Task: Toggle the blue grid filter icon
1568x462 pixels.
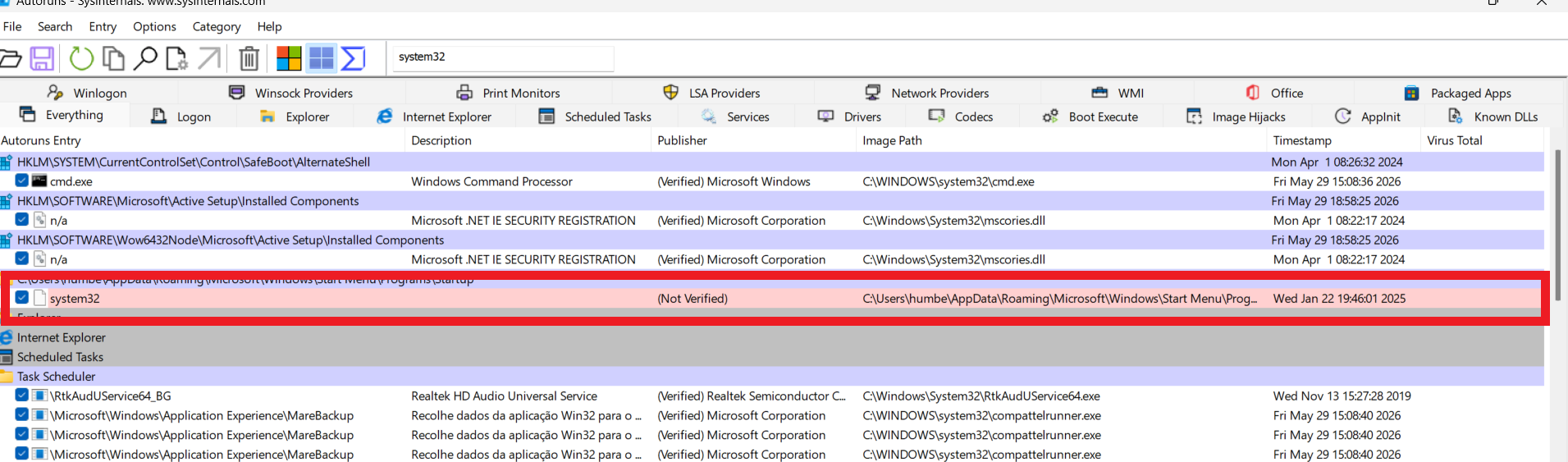Action: 321,58
